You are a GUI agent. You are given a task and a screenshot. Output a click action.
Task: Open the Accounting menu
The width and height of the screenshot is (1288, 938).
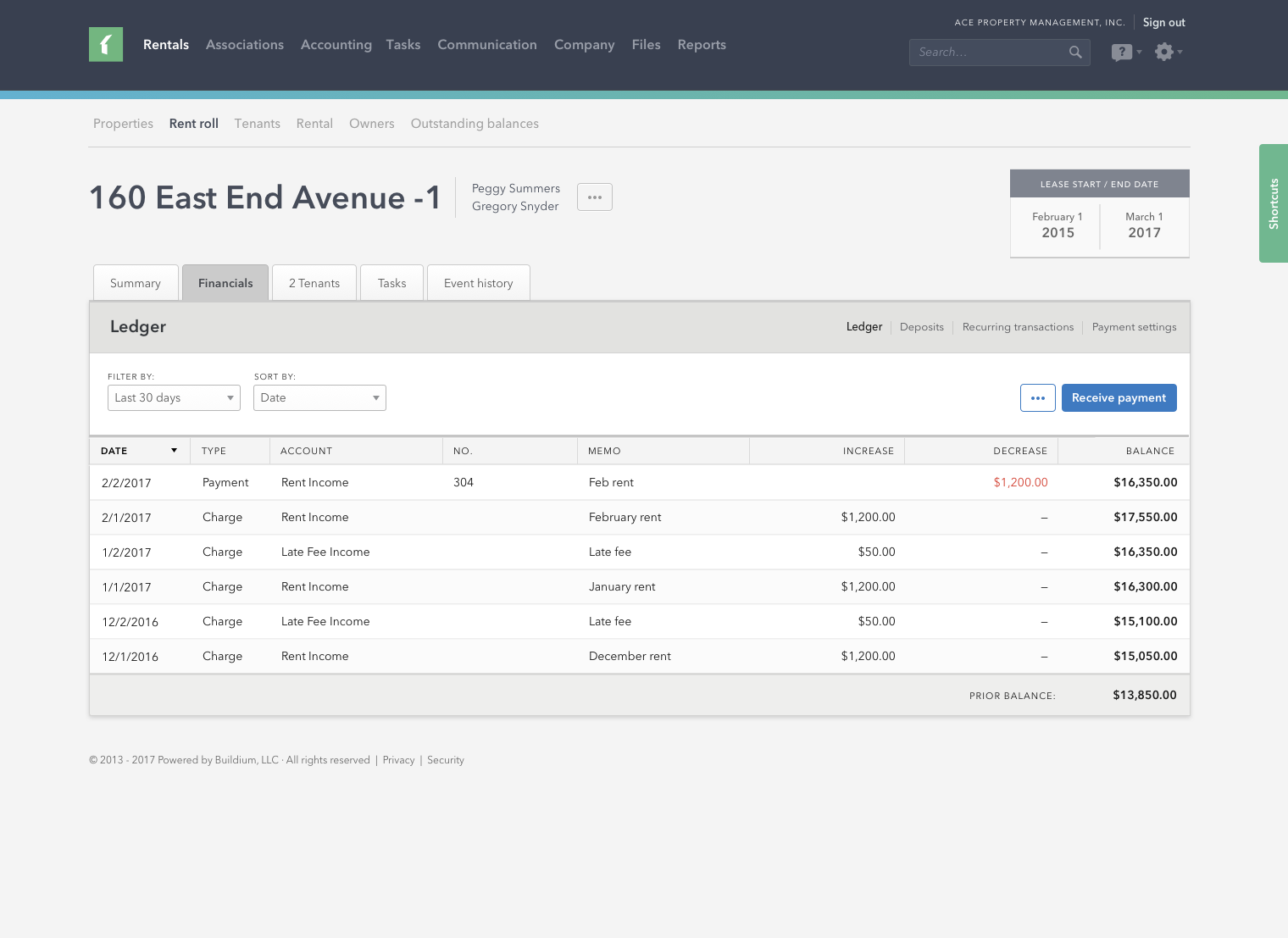point(336,45)
